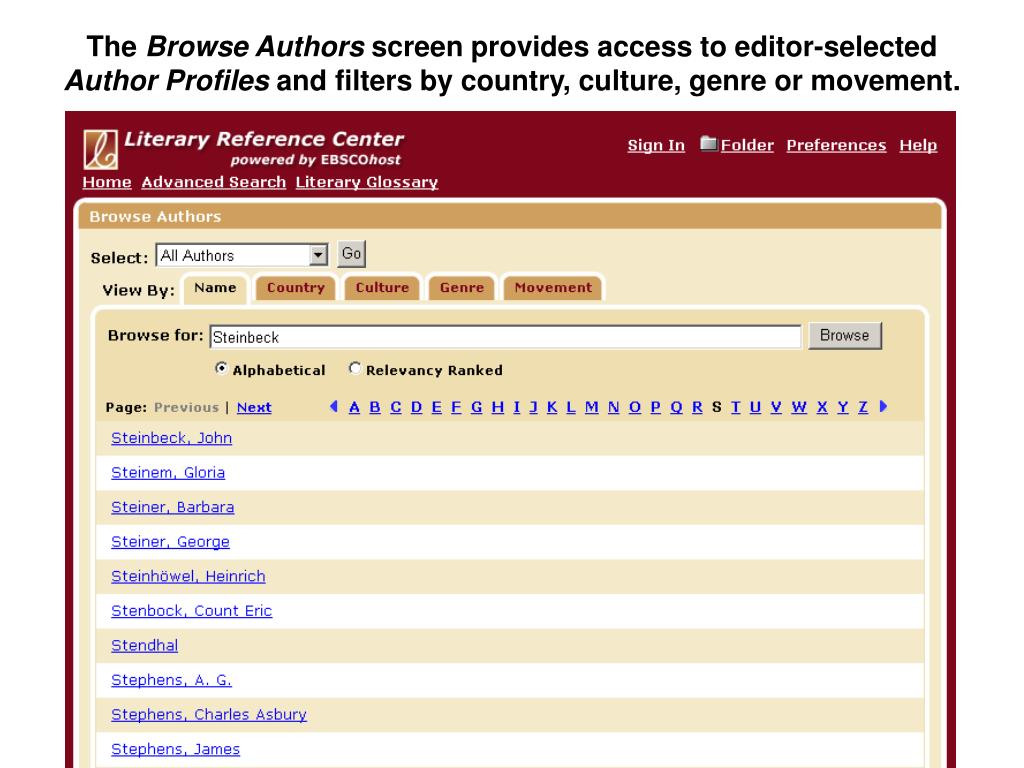Switch to the Genre tab

tap(462, 288)
